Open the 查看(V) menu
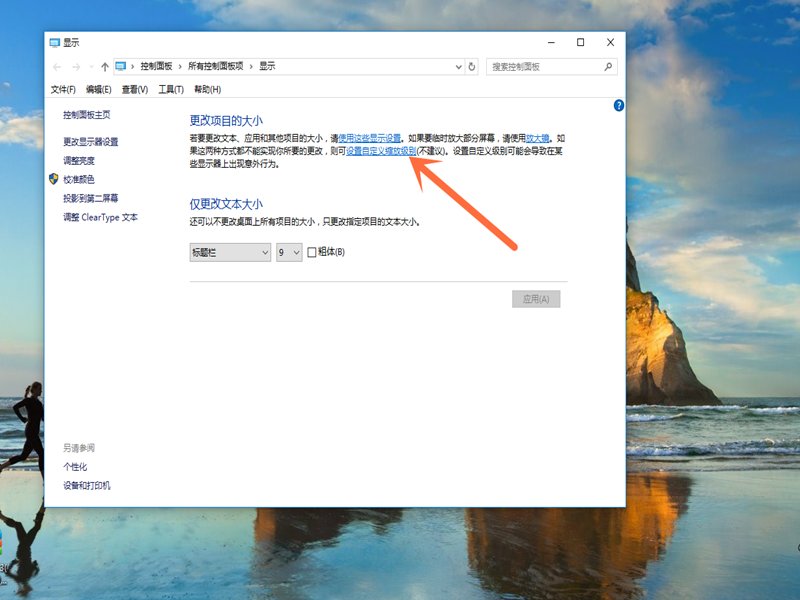Image resolution: width=800 pixels, height=600 pixels. point(135,89)
